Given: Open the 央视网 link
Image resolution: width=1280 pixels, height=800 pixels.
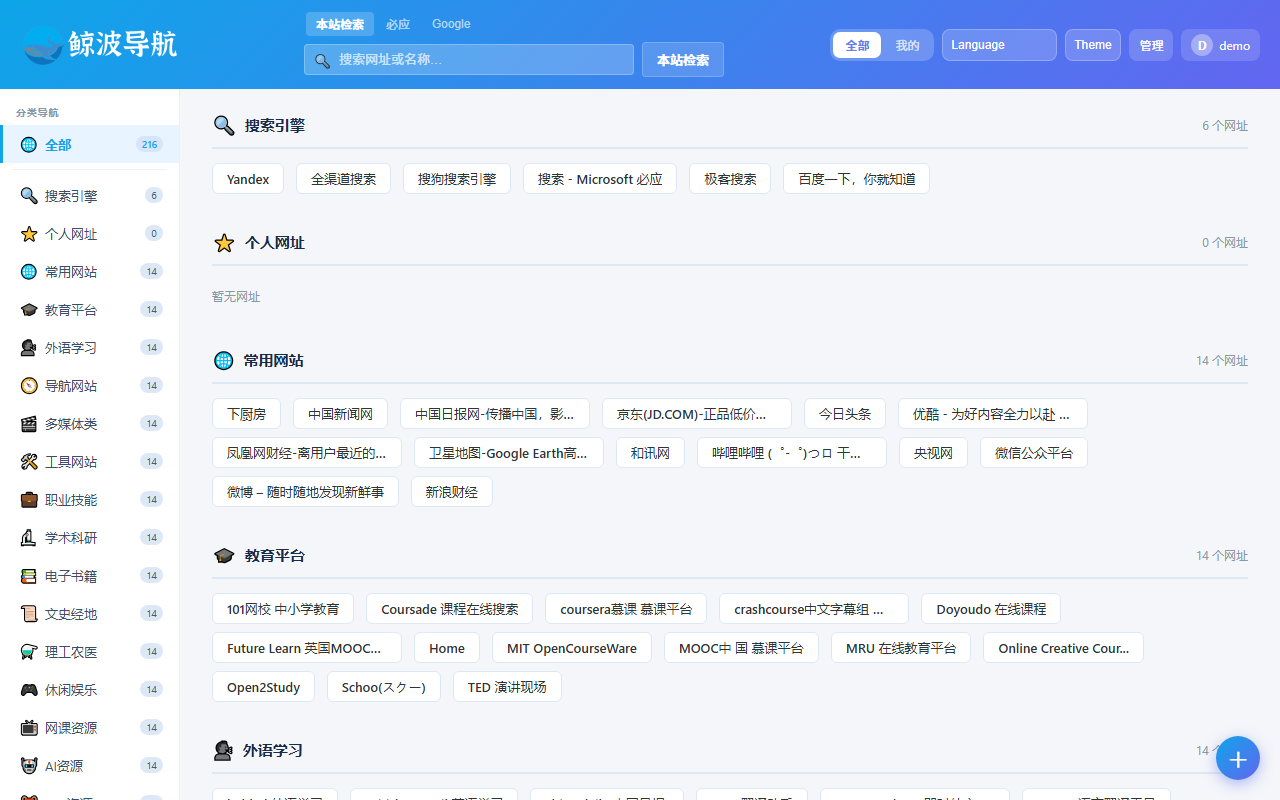Looking at the screenshot, I should 933,453.
